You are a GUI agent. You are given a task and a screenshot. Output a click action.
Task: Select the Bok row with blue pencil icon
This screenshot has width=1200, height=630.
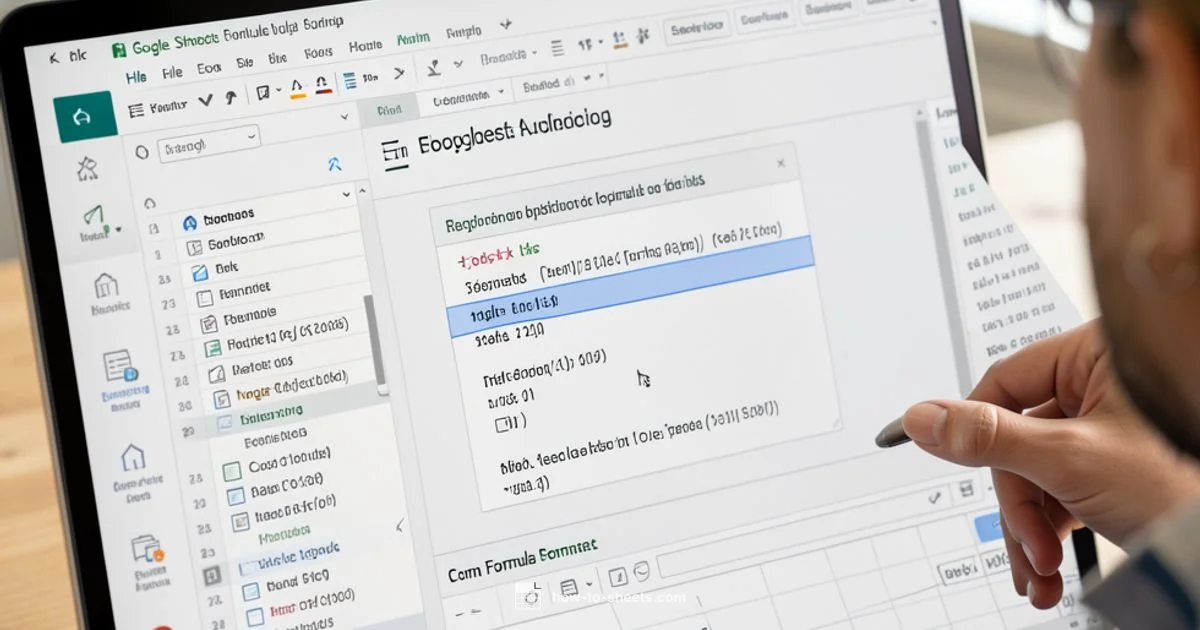[x=267, y=267]
